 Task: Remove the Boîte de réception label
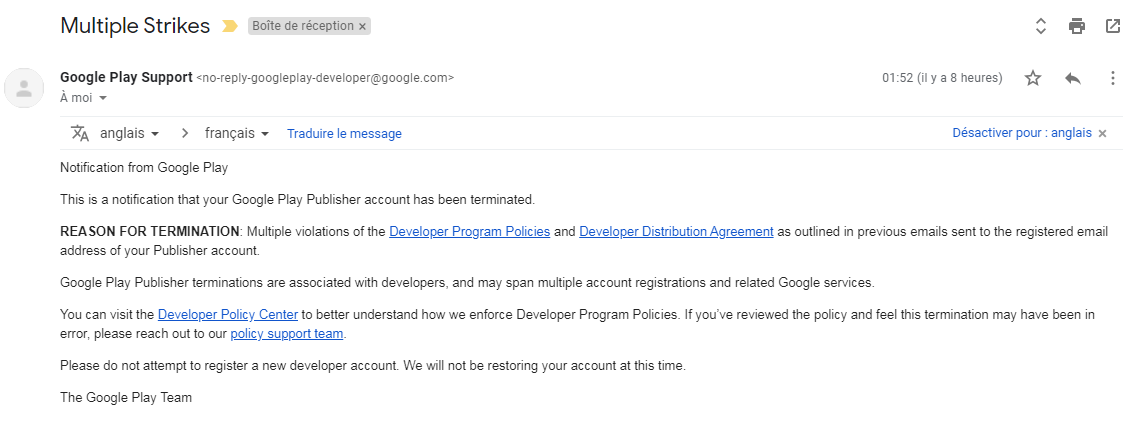pos(362,27)
